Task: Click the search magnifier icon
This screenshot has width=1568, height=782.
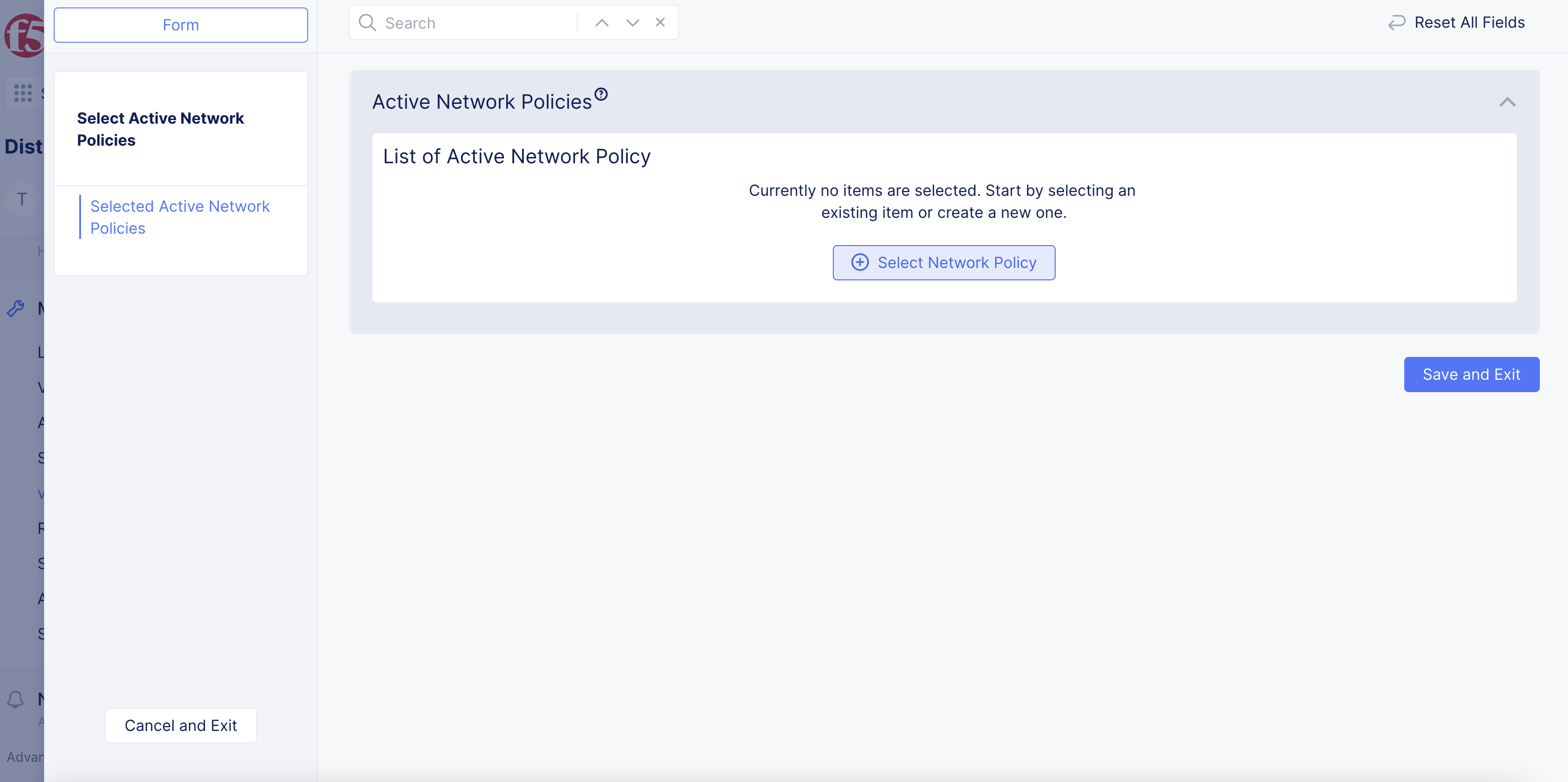Action: click(x=368, y=22)
